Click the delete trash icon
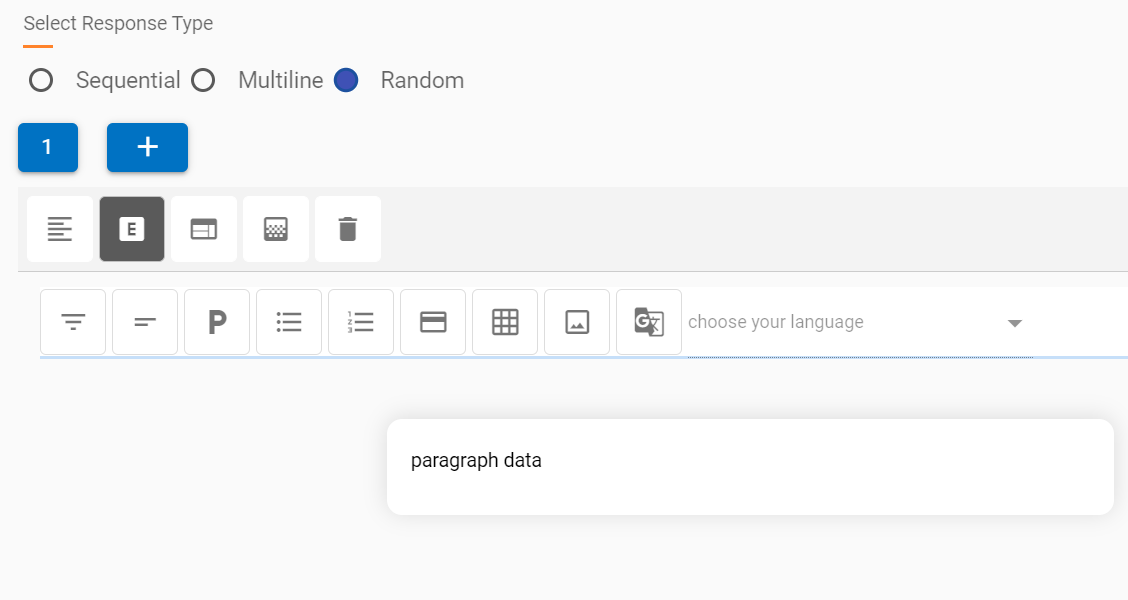1128x600 pixels. click(348, 229)
